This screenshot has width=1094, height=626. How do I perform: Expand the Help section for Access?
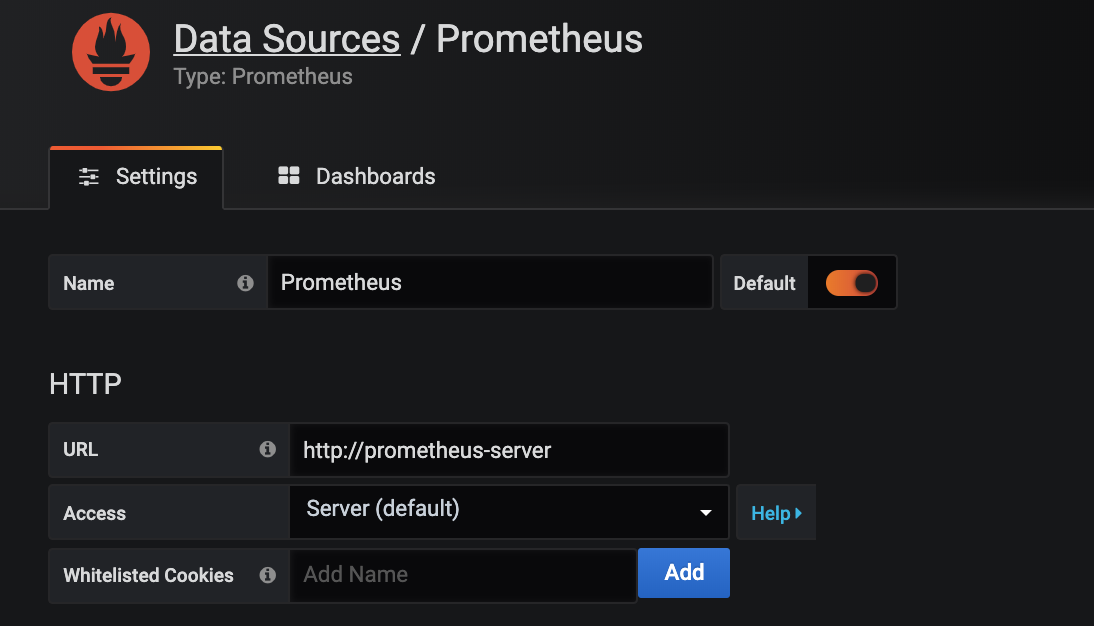point(775,513)
